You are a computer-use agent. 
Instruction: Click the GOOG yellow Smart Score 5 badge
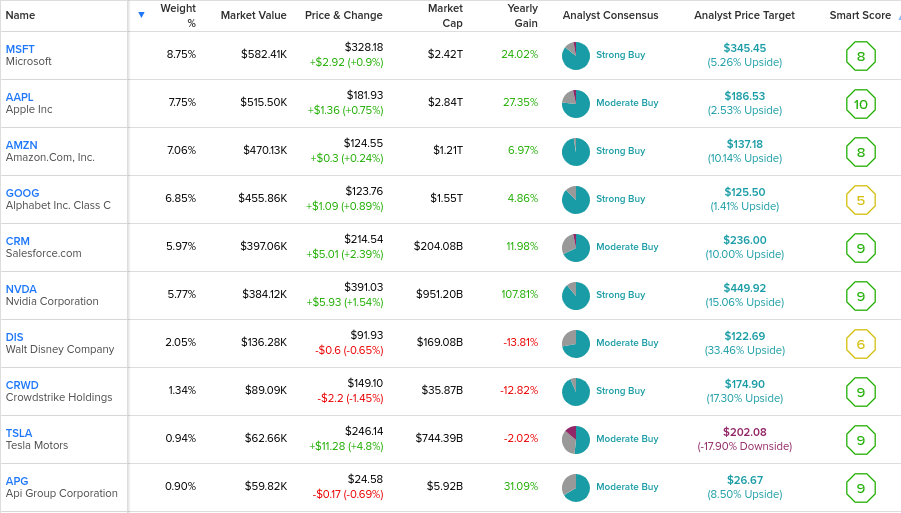(860, 200)
